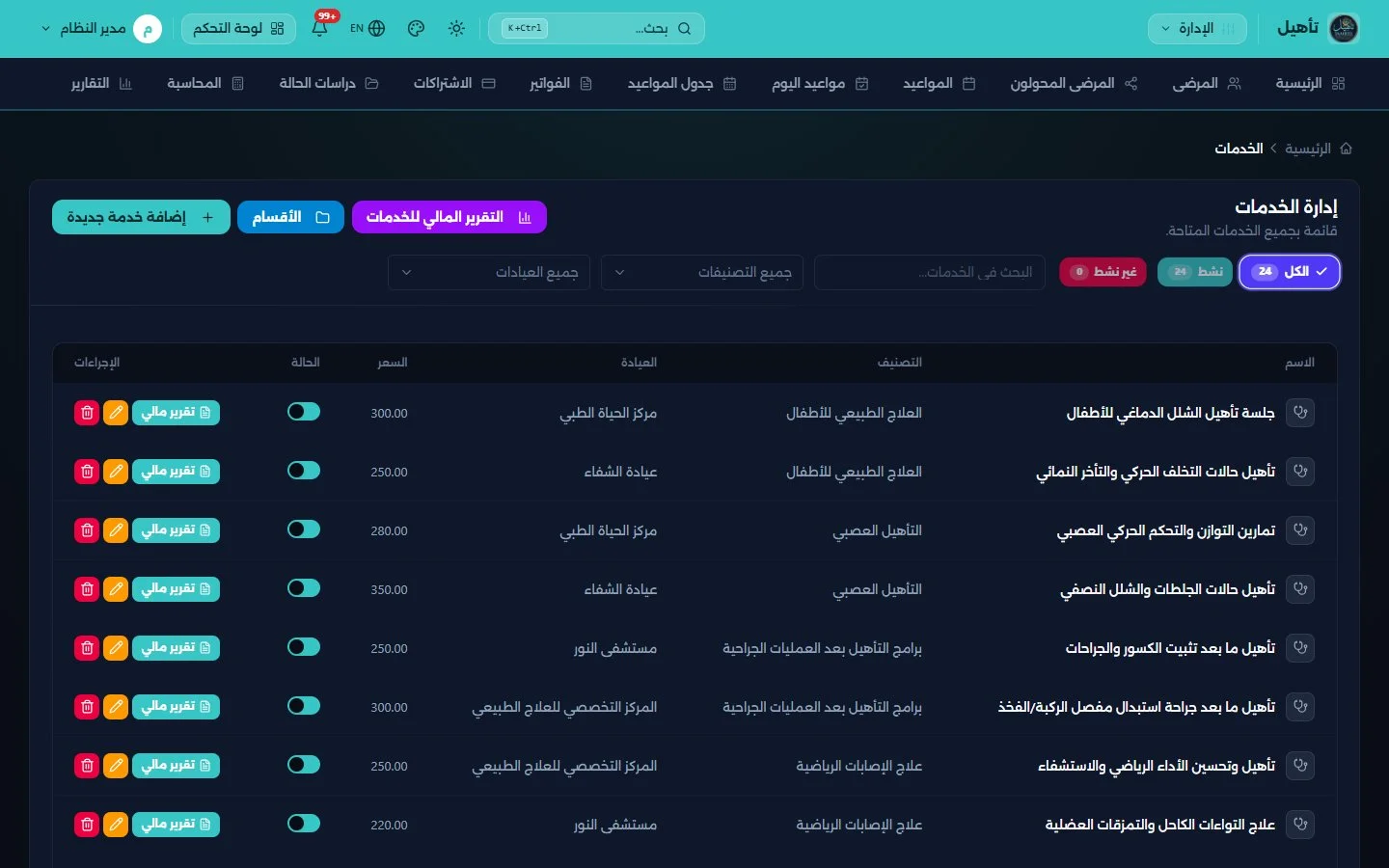
Task: Edit service تأهيل حالات الجلطات والشلل النصفي
Action: (x=116, y=589)
